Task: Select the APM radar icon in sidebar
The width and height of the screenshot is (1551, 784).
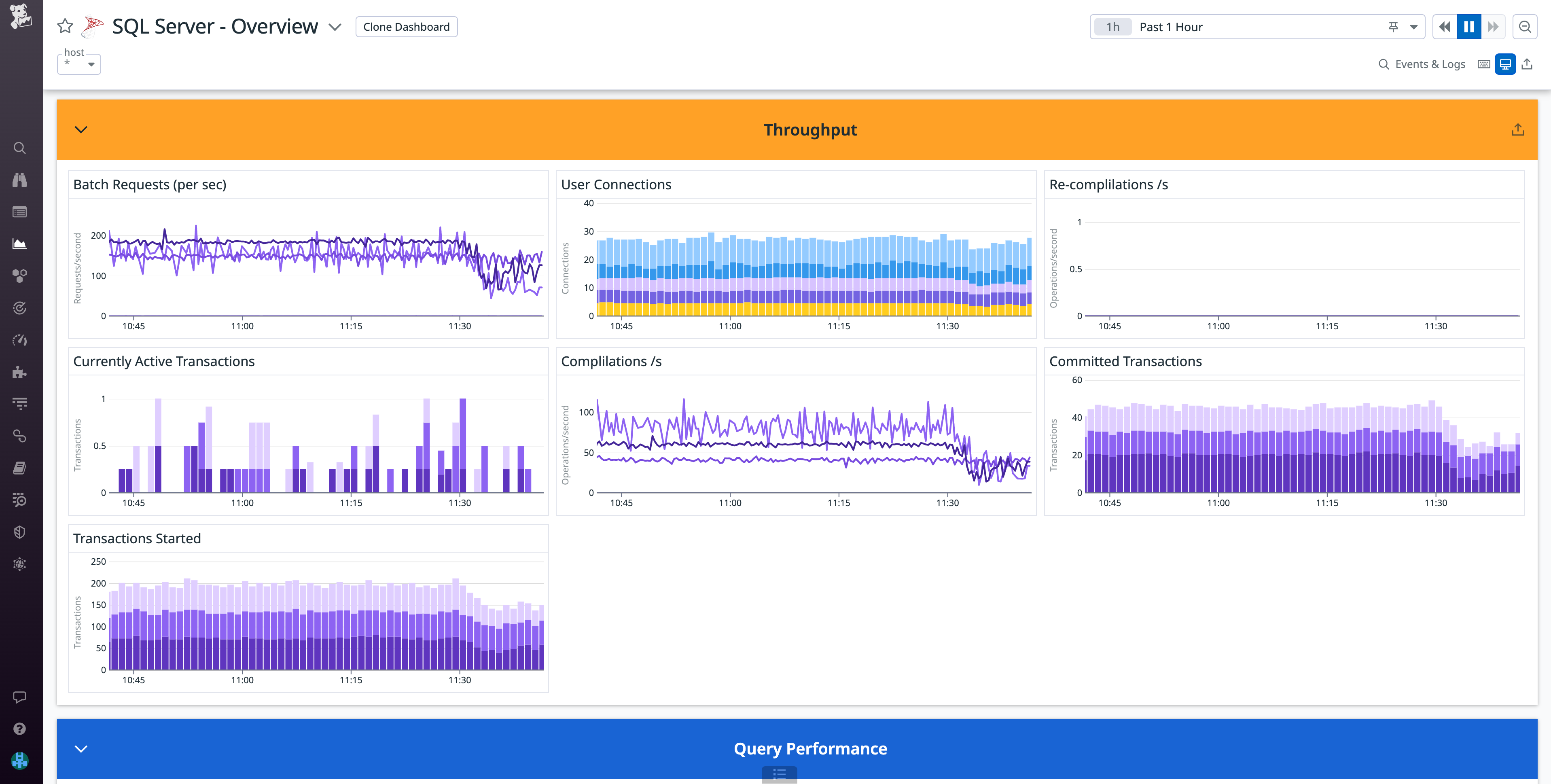Action: pyautogui.click(x=20, y=308)
